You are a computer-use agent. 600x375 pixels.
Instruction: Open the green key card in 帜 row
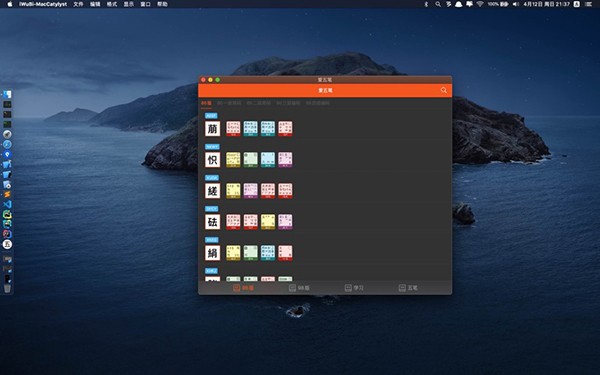point(251,160)
